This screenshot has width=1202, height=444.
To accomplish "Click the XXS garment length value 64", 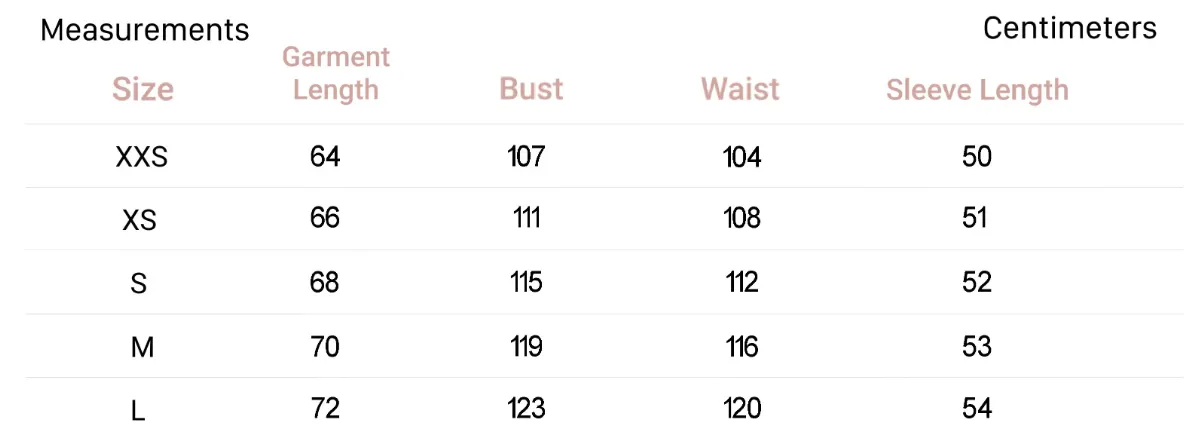I will click(325, 157).
